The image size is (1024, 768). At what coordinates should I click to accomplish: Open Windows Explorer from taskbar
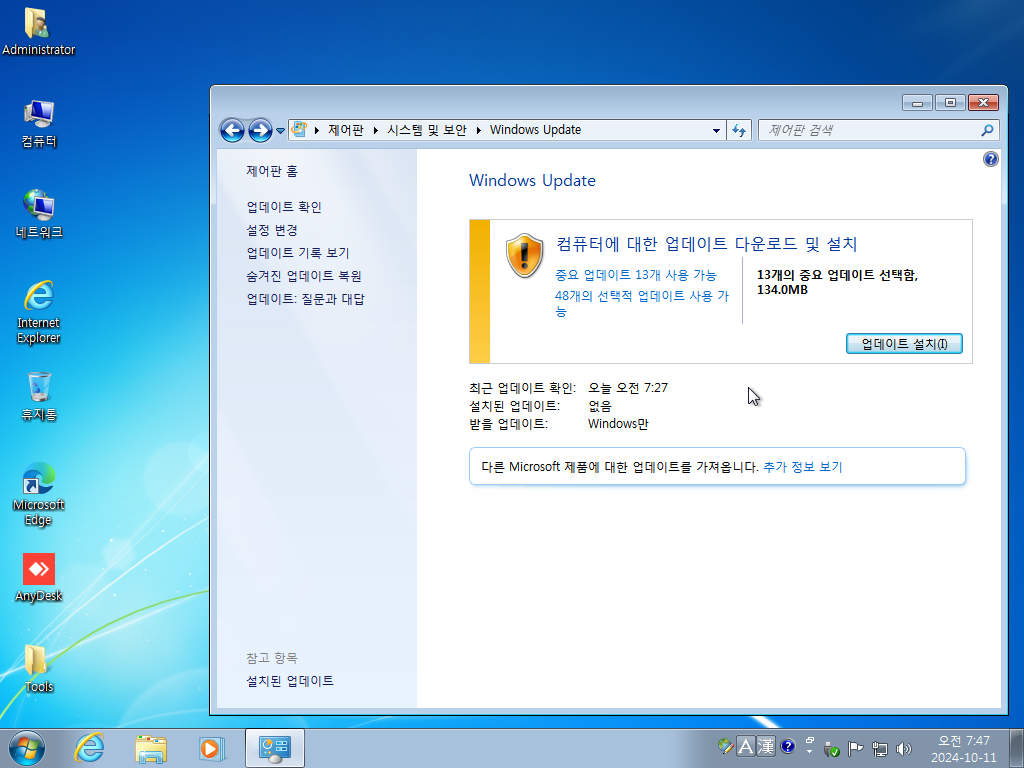pos(151,748)
